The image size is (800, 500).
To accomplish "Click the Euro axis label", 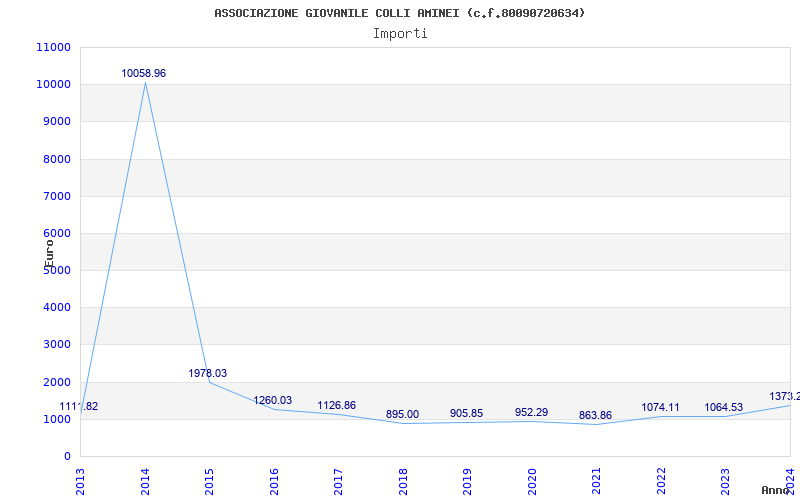I will pyautogui.click(x=49, y=254).
